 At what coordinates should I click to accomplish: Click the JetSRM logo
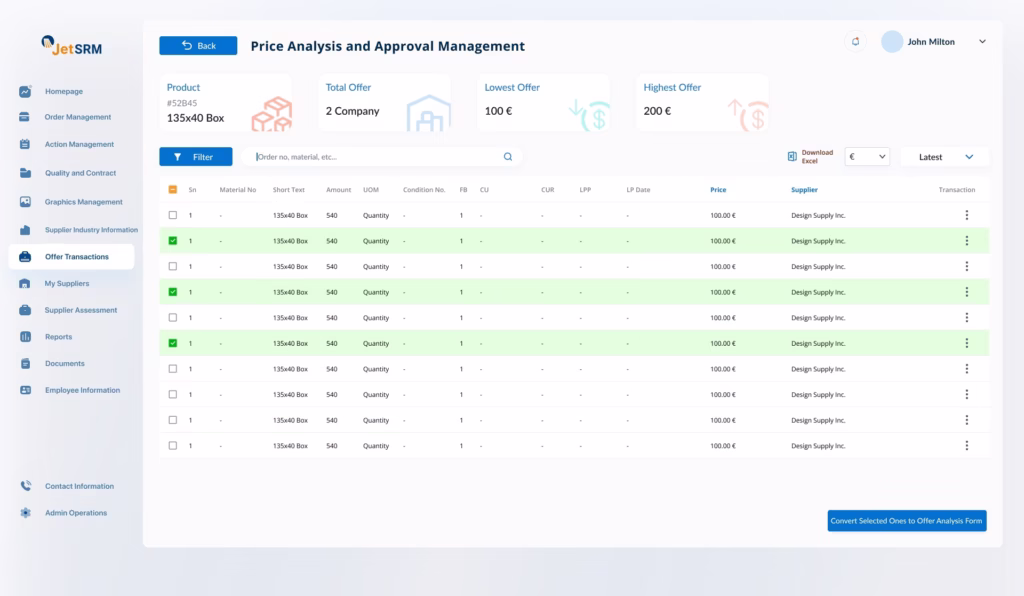point(72,46)
